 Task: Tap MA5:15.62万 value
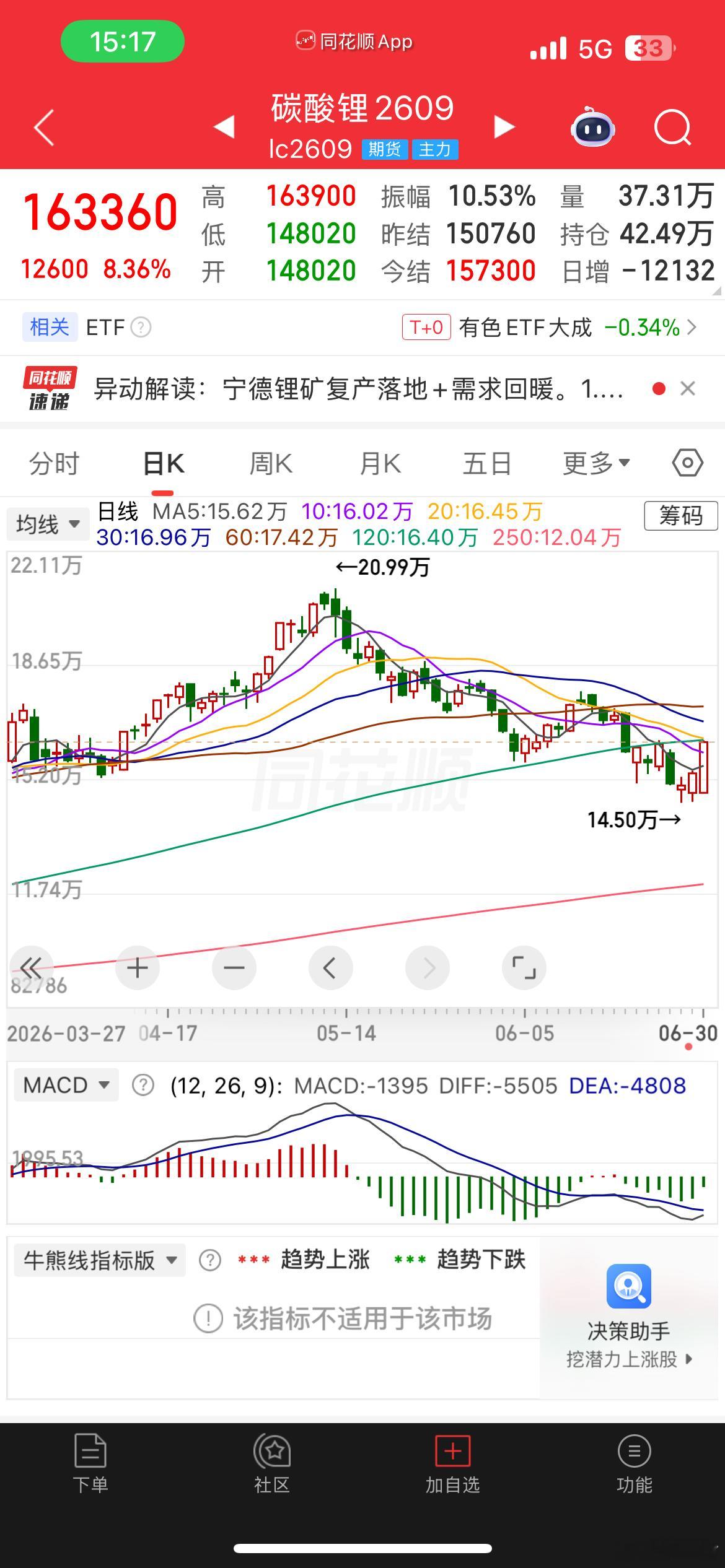[220, 512]
